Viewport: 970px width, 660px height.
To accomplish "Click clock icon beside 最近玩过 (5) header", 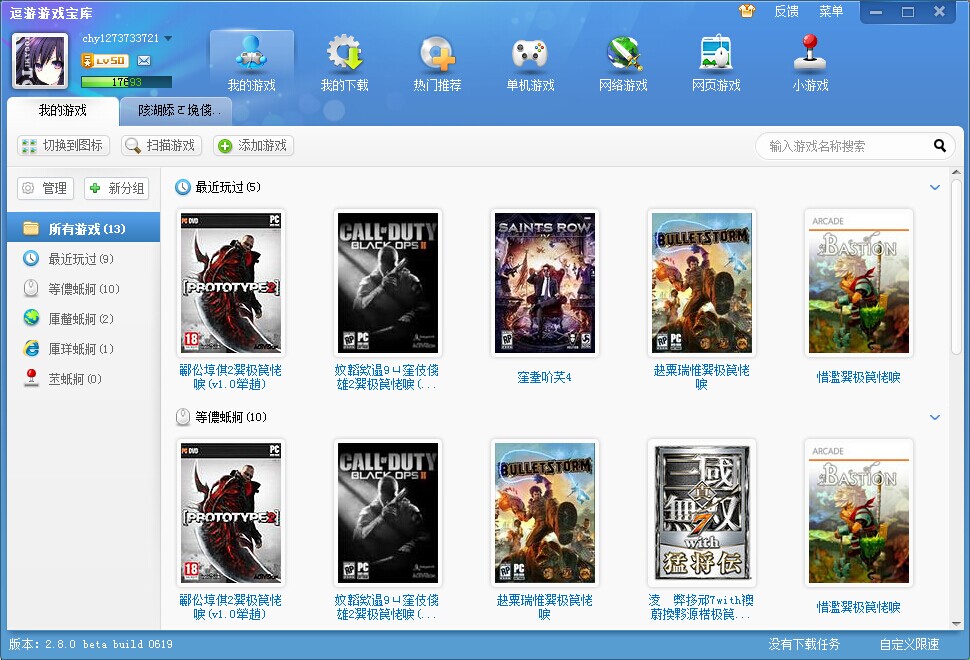I will coord(182,187).
